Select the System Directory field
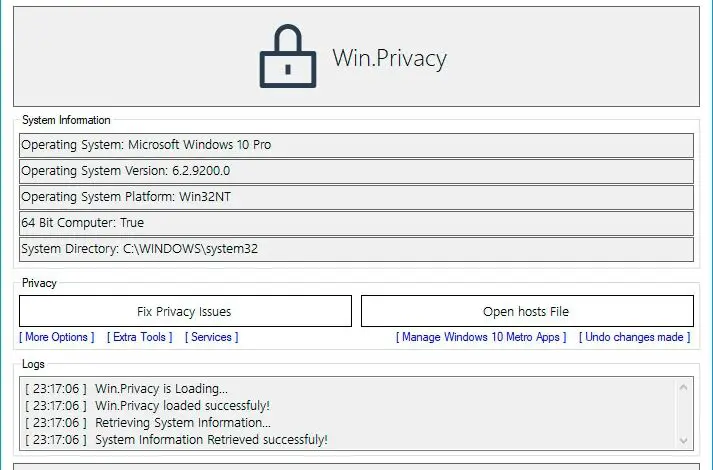 tap(355, 249)
